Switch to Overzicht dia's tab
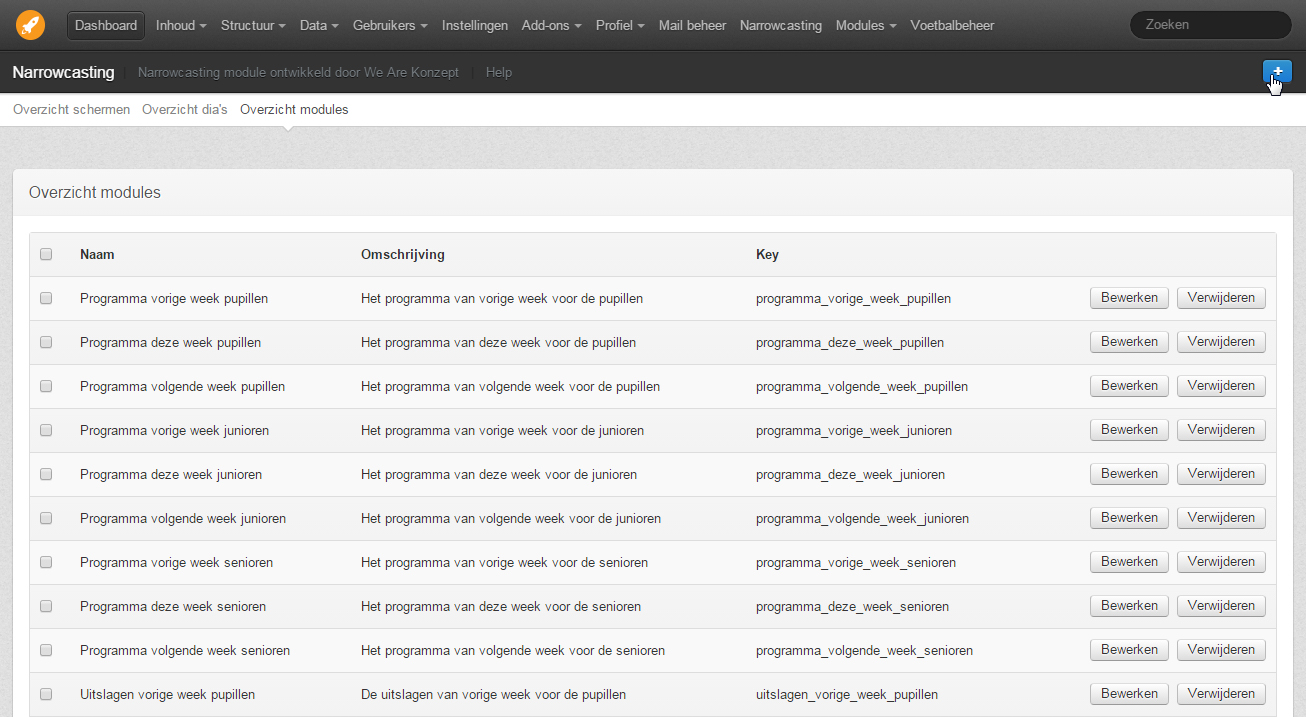 pyautogui.click(x=185, y=109)
